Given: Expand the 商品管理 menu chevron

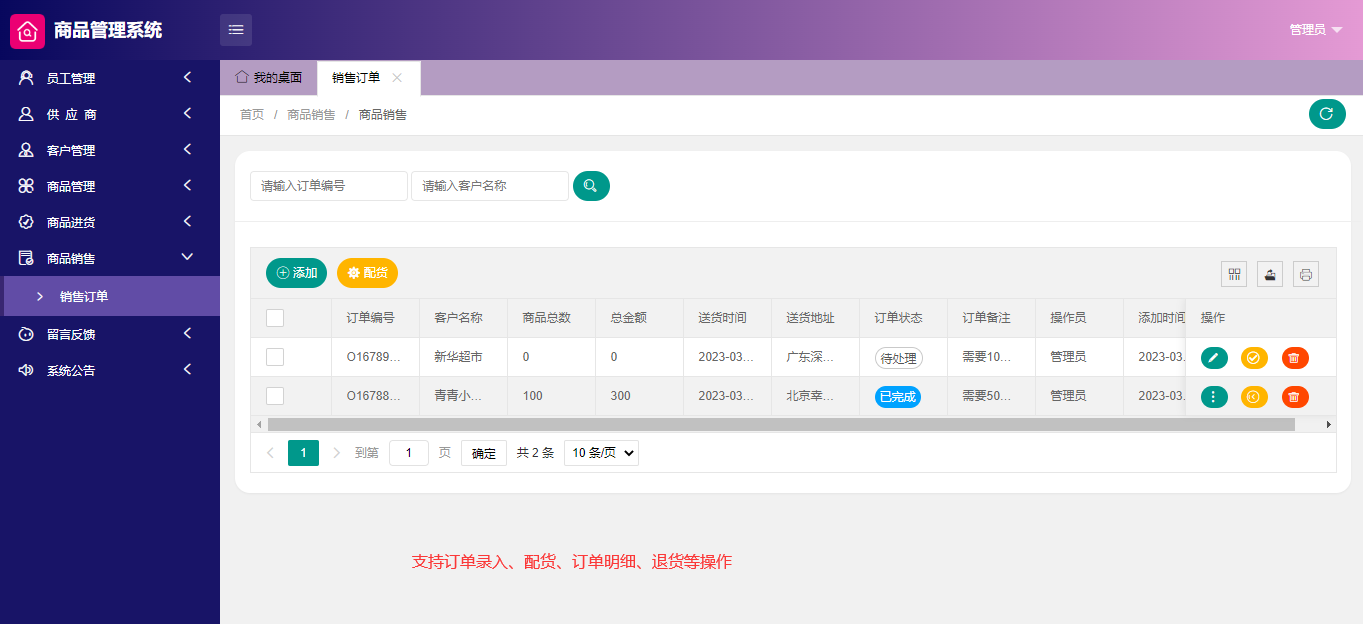Looking at the screenshot, I should (x=187, y=186).
